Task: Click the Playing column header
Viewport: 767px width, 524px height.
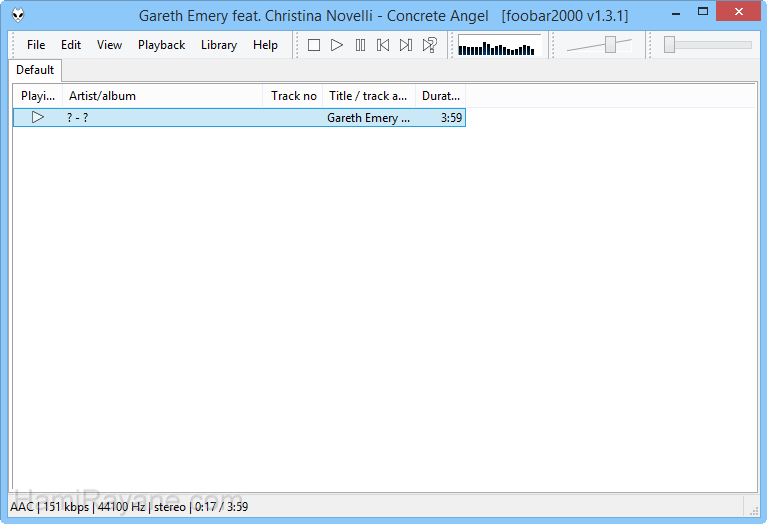Action: point(38,96)
